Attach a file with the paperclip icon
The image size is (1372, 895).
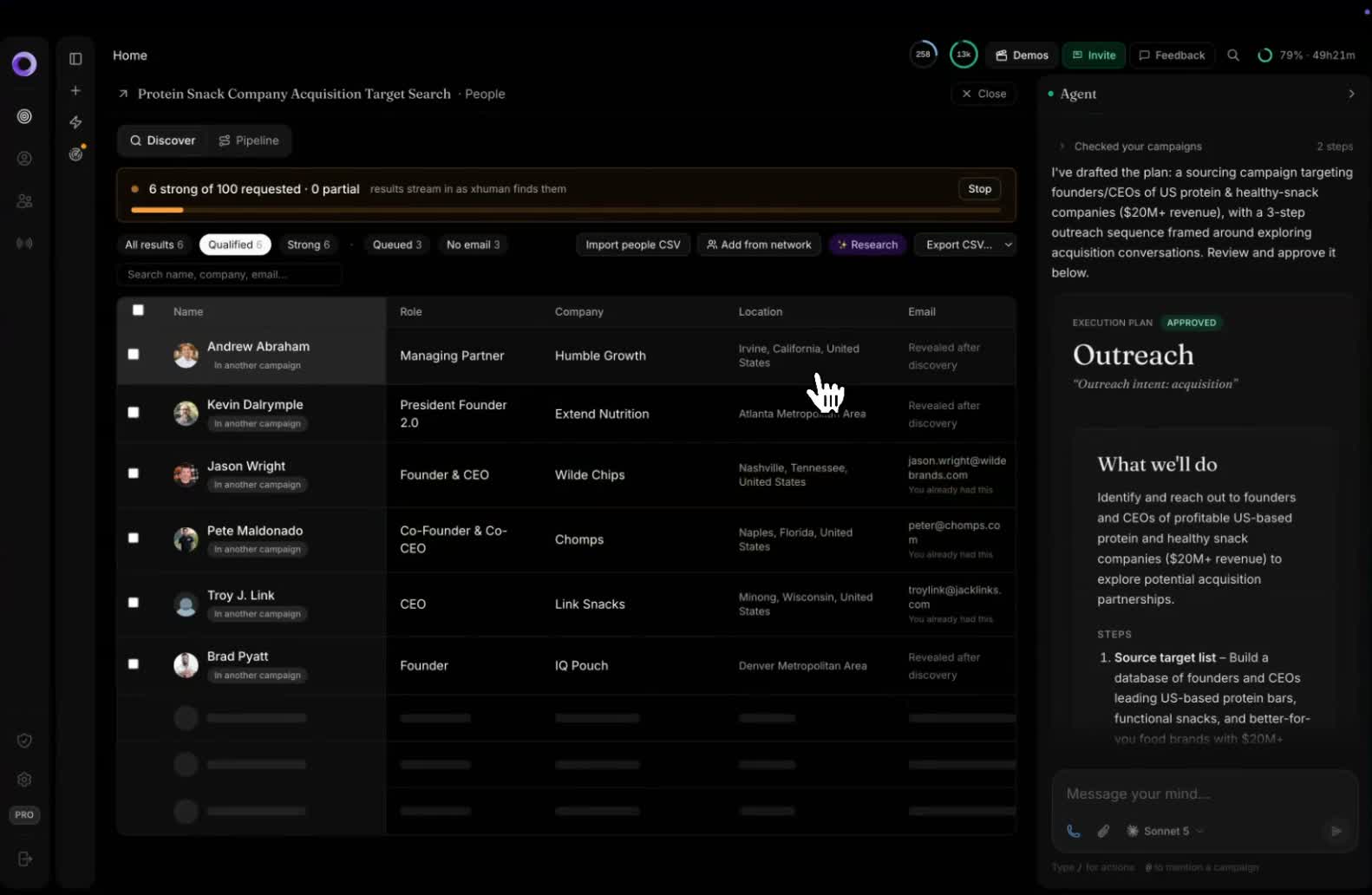(1103, 831)
